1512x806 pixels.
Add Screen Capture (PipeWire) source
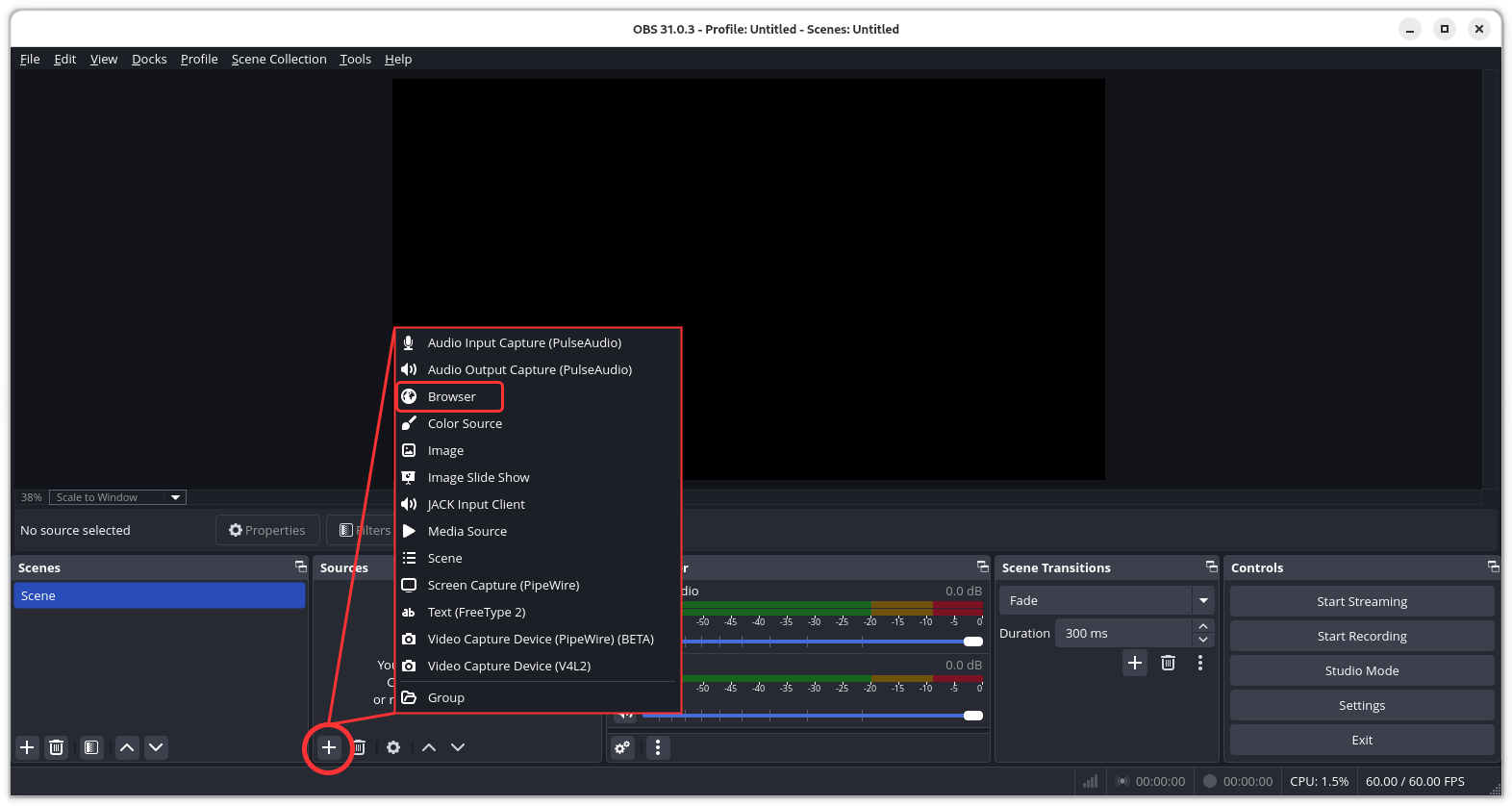(x=539, y=585)
